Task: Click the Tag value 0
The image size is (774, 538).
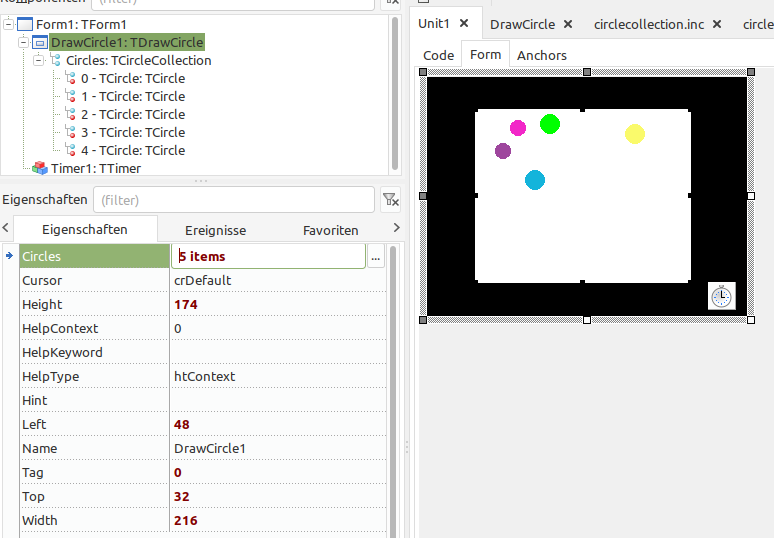Action: [x=178, y=473]
